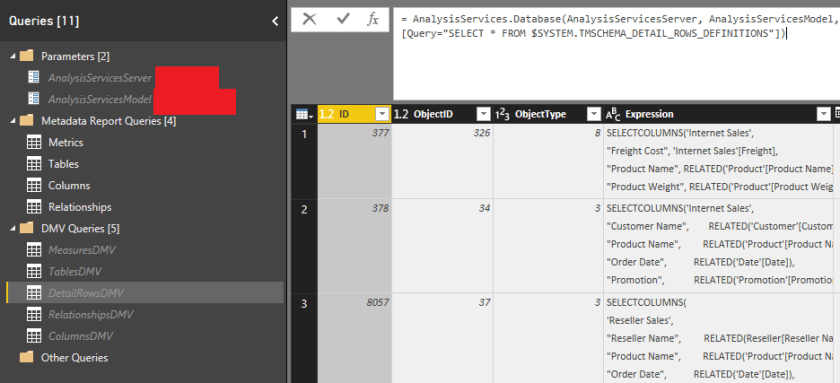This screenshot has width=840, height=383.
Task: Click the DMV Queries folder icon
Action: [27, 228]
